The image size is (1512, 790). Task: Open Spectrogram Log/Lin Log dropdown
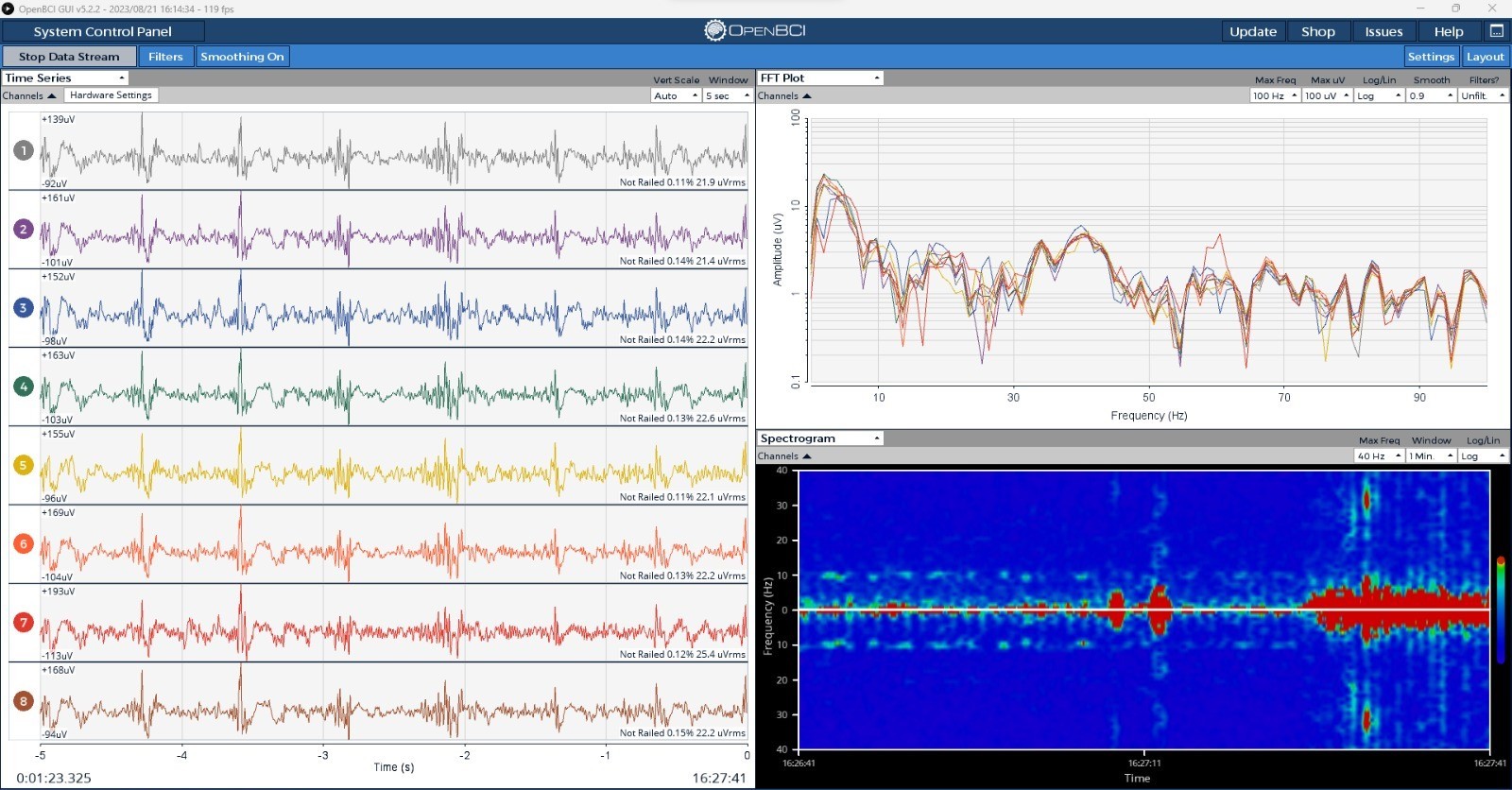(x=1483, y=455)
